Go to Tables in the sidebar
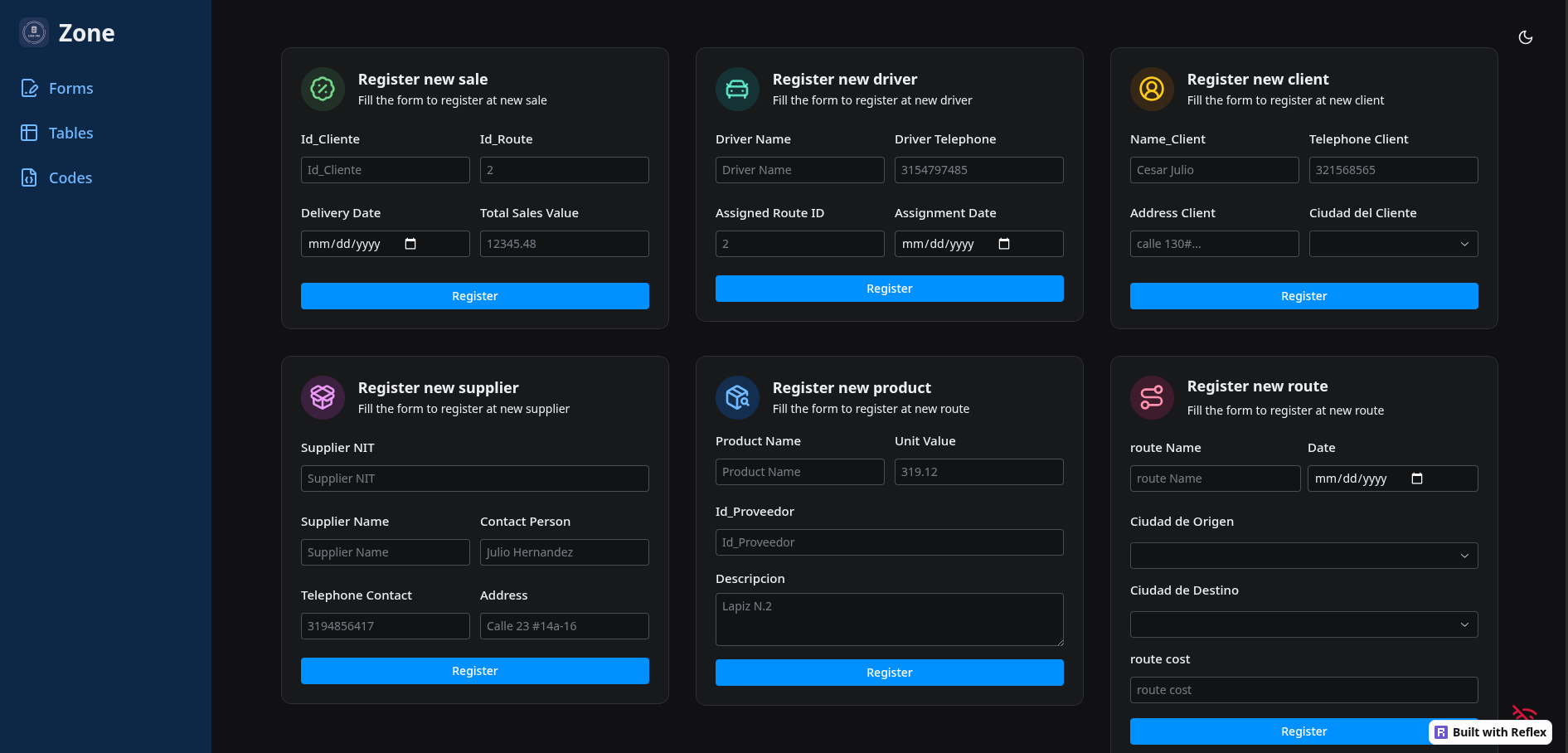The height and width of the screenshot is (753, 1568). pyautogui.click(x=70, y=134)
